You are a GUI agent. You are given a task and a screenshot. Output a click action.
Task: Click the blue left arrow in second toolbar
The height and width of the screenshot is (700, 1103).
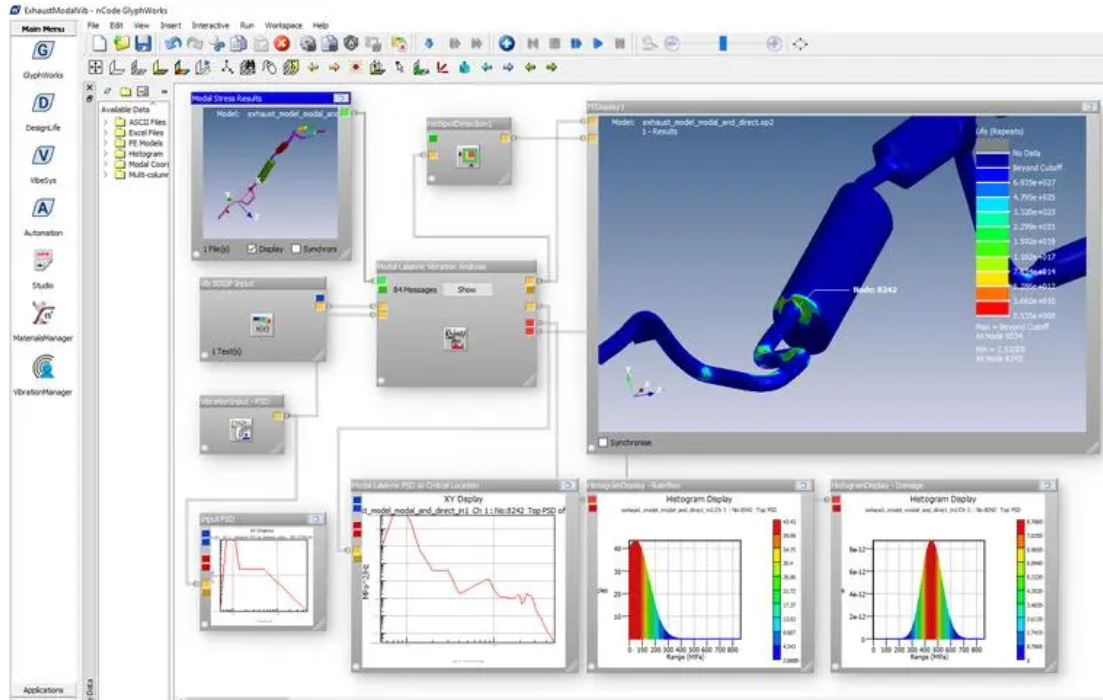coord(487,68)
